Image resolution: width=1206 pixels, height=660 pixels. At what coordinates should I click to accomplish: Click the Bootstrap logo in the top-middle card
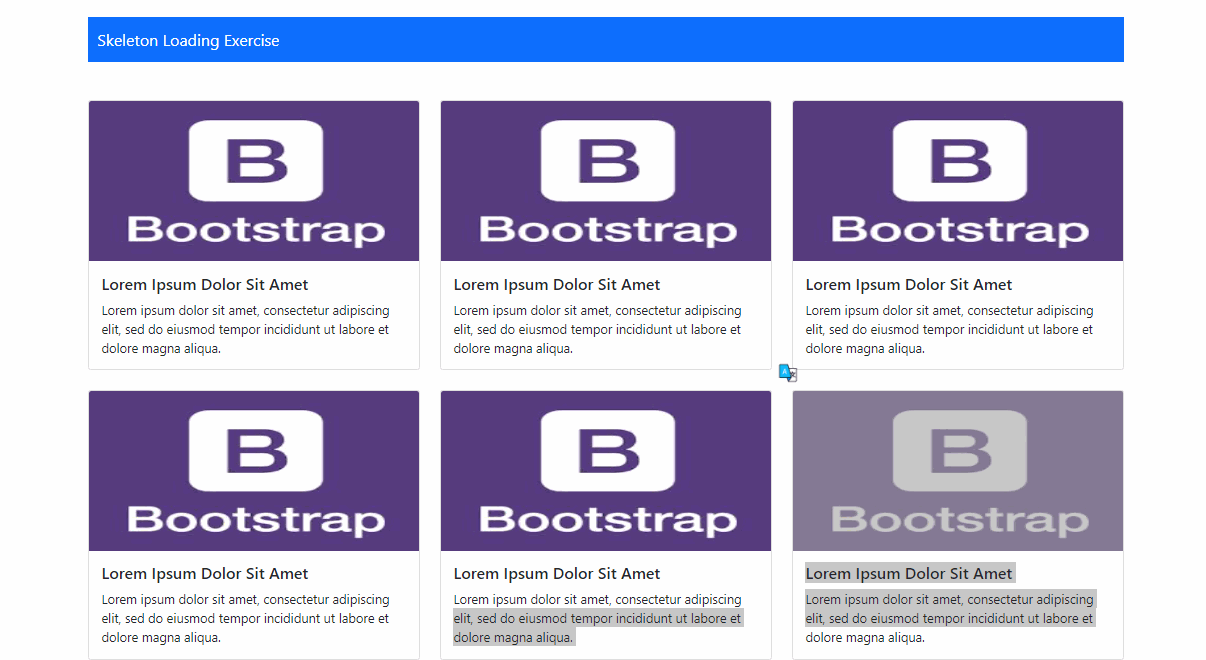click(605, 180)
